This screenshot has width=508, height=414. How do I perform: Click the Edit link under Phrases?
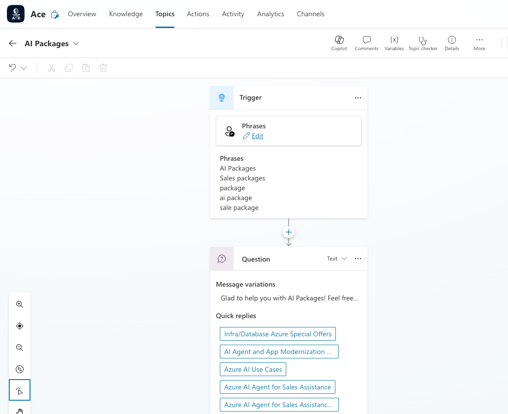click(257, 136)
